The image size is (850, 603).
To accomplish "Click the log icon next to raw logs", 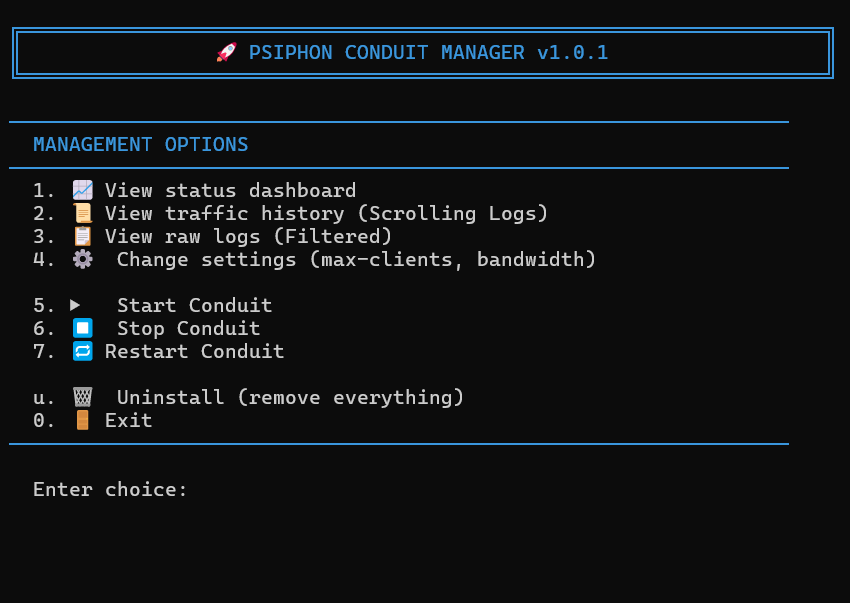I will pos(82,236).
